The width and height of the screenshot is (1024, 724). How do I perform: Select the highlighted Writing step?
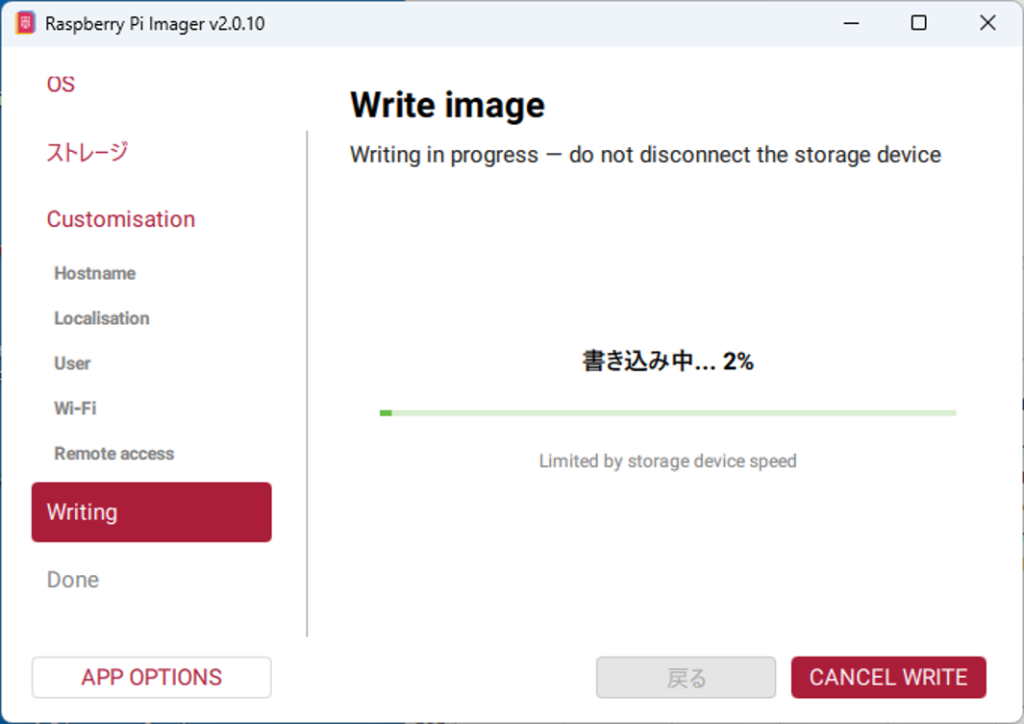[x=152, y=512]
